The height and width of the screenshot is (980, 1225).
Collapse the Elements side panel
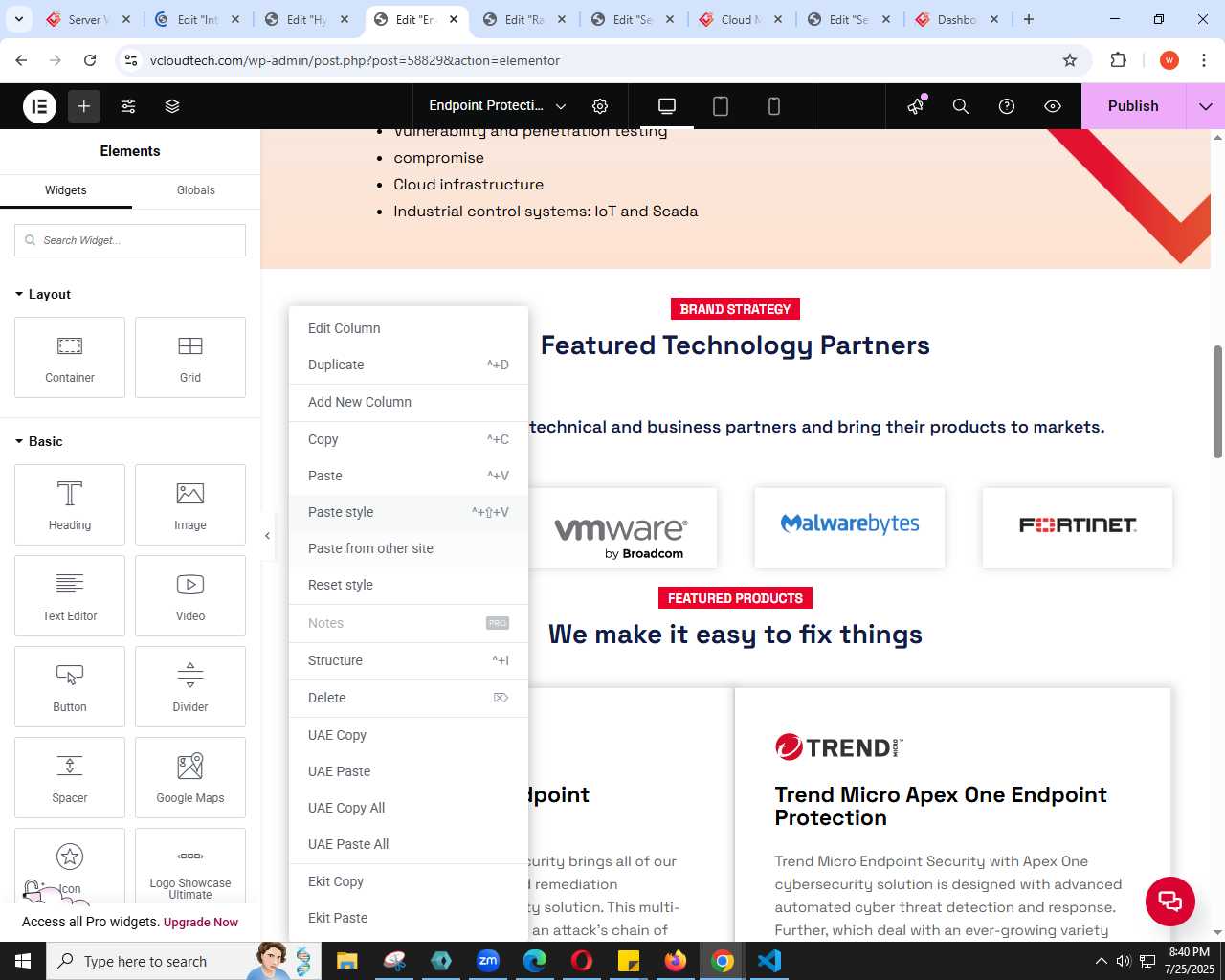[x=267, y=536]
